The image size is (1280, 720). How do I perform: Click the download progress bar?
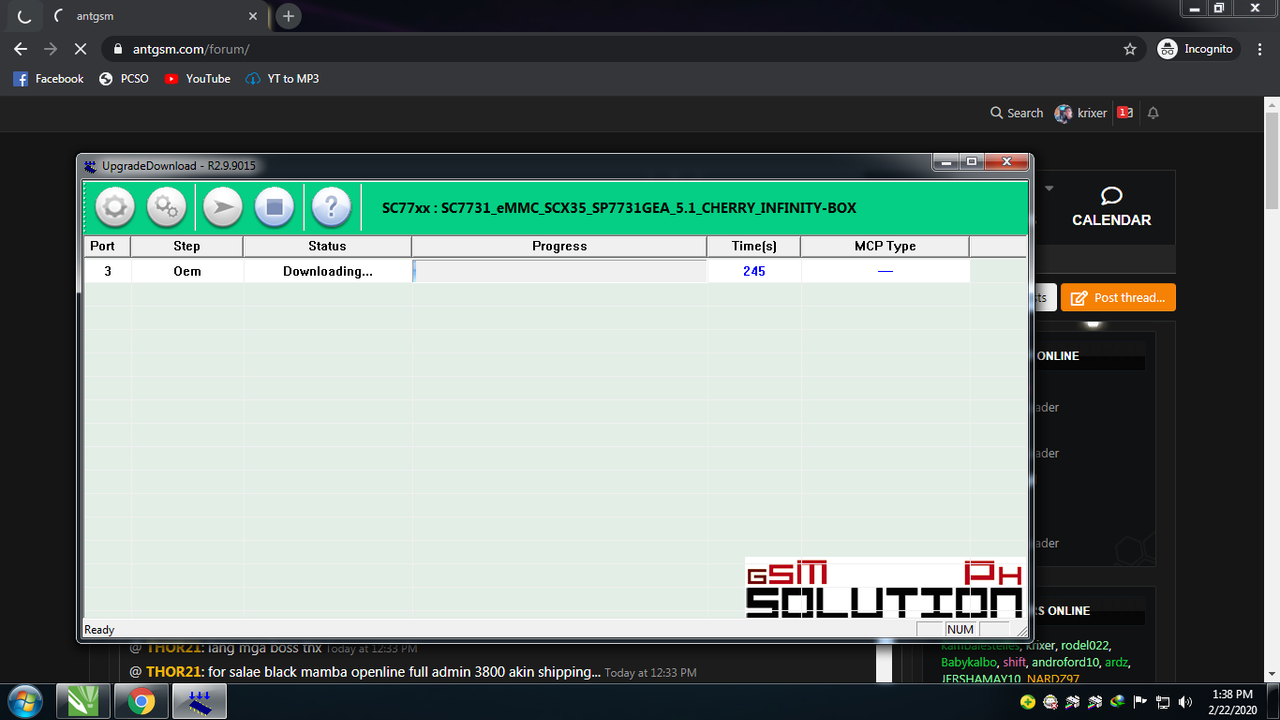[x=559, y=271]
